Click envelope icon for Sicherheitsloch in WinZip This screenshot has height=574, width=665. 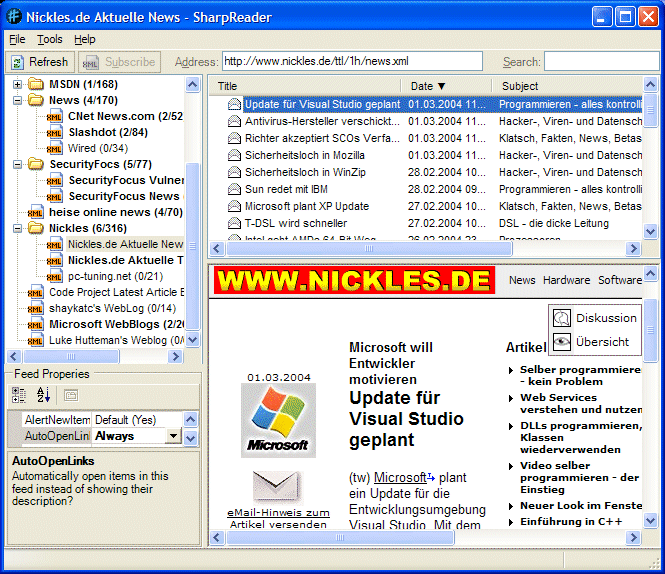[x=234, y=172]
